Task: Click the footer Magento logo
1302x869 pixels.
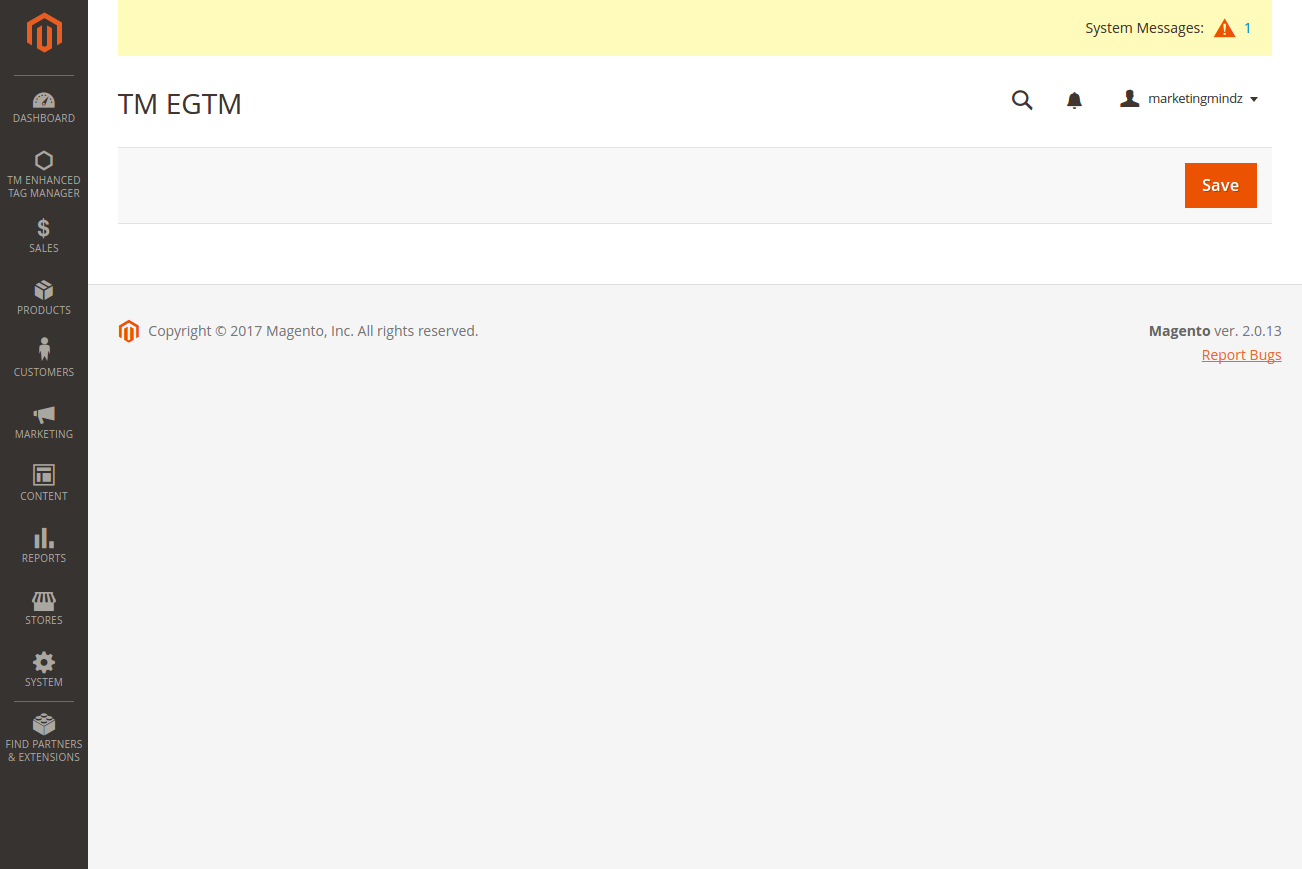Action: (x=128, y=331)
